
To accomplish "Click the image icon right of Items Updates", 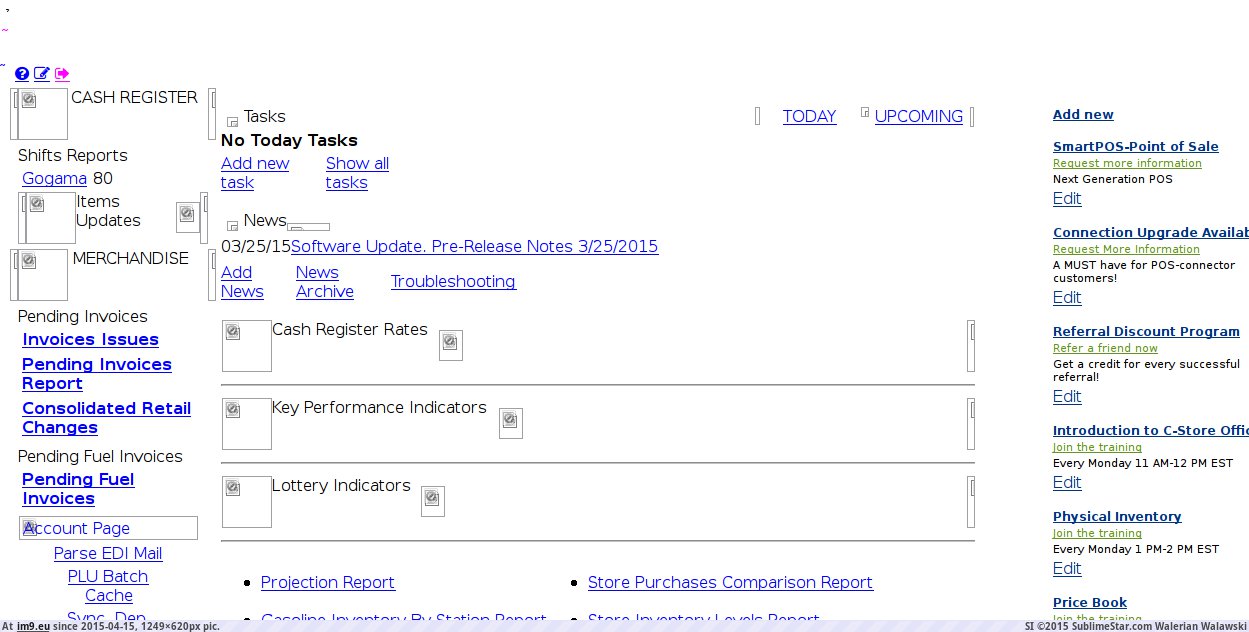I will [x=187, y=216].
